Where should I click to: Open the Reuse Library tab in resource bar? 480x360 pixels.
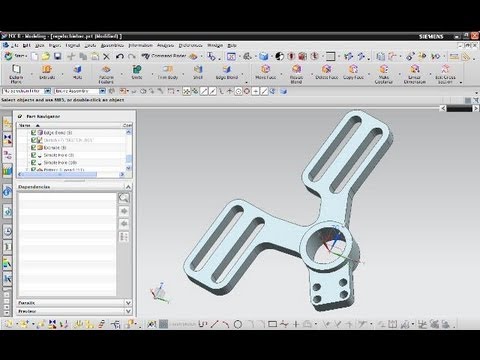pos(8,172)
